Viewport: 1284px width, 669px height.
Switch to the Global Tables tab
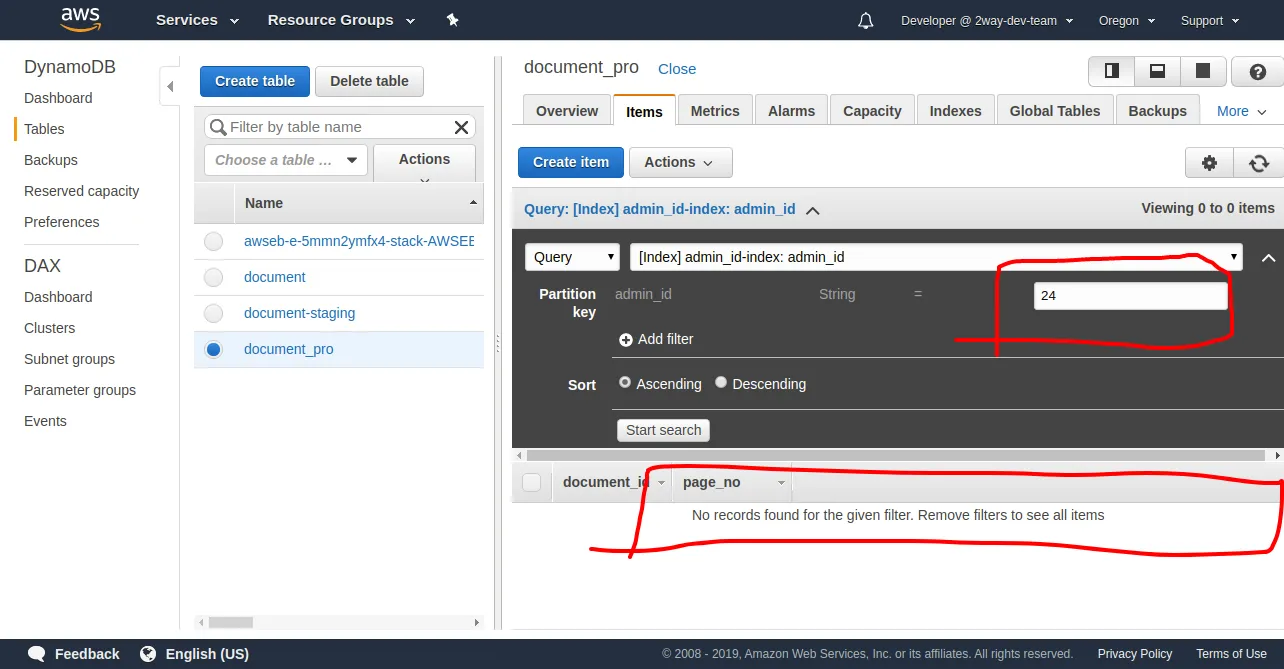1055,111
